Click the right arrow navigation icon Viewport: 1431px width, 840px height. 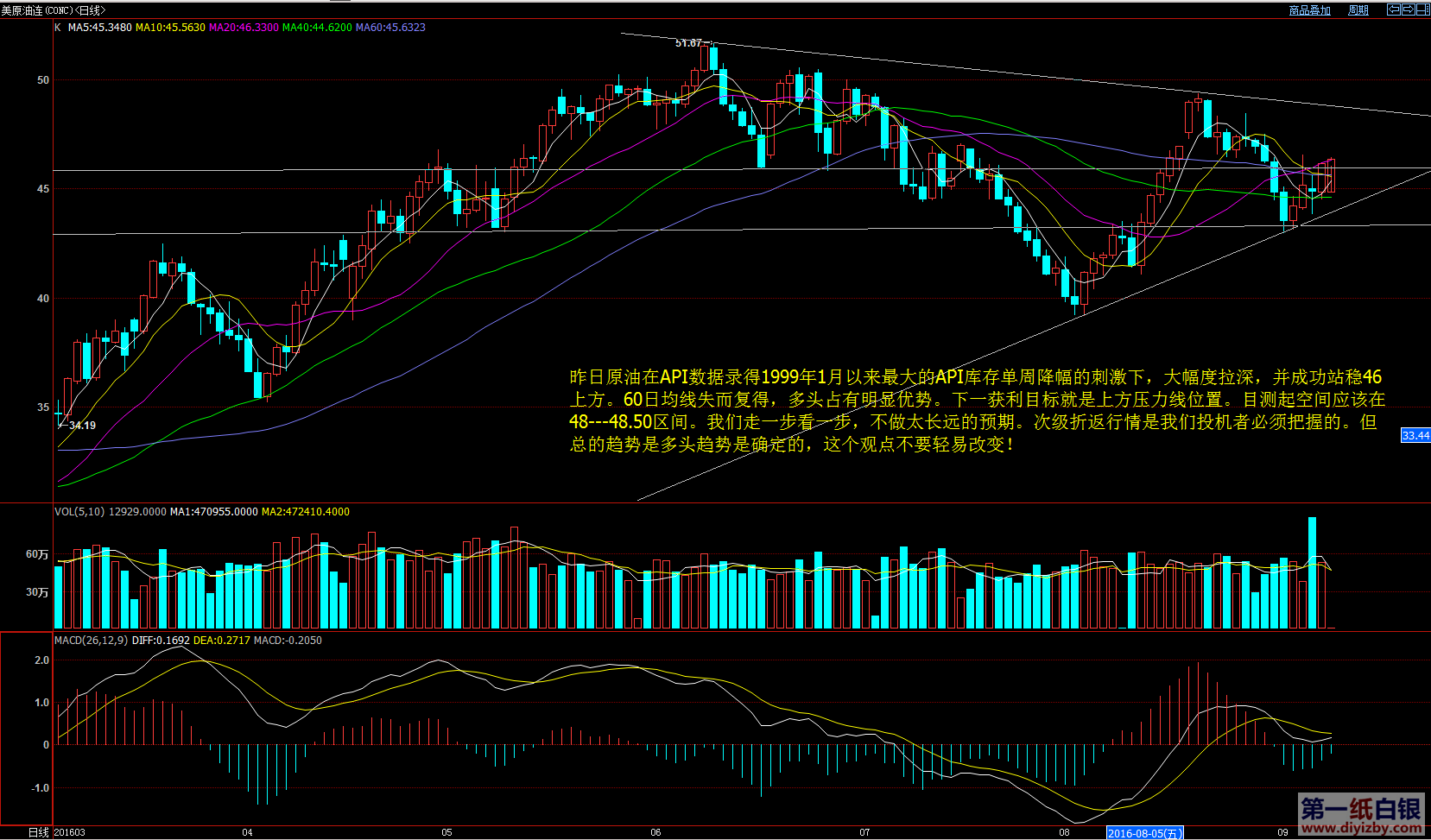tap(1408, 9)
